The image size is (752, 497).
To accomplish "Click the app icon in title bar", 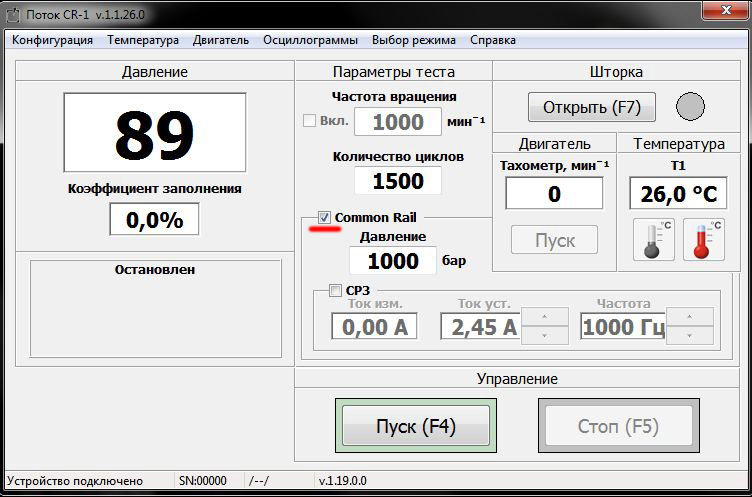I will coord(14,14).
